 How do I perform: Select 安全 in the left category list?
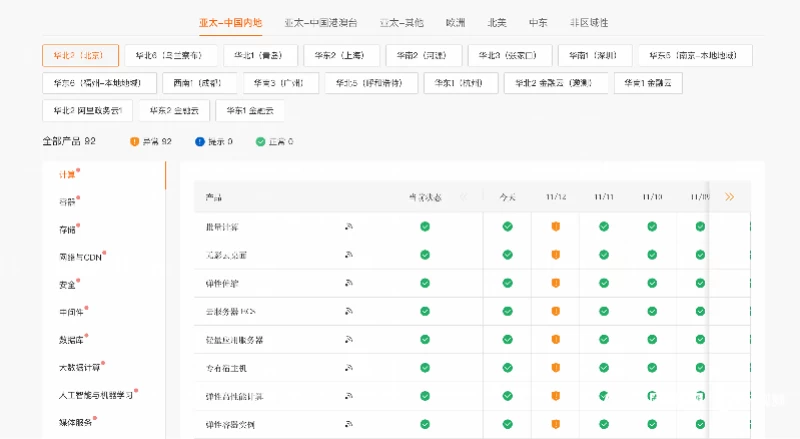[x=68, y=285]
